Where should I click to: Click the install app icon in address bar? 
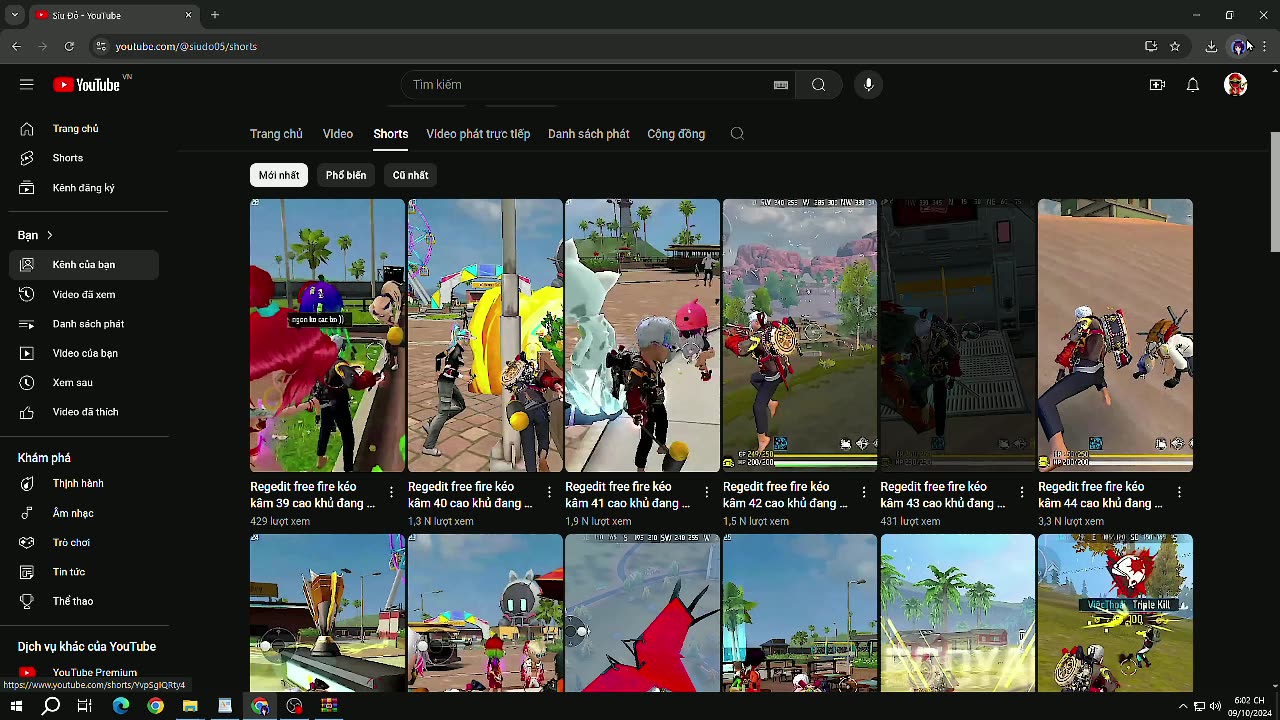1151,46
